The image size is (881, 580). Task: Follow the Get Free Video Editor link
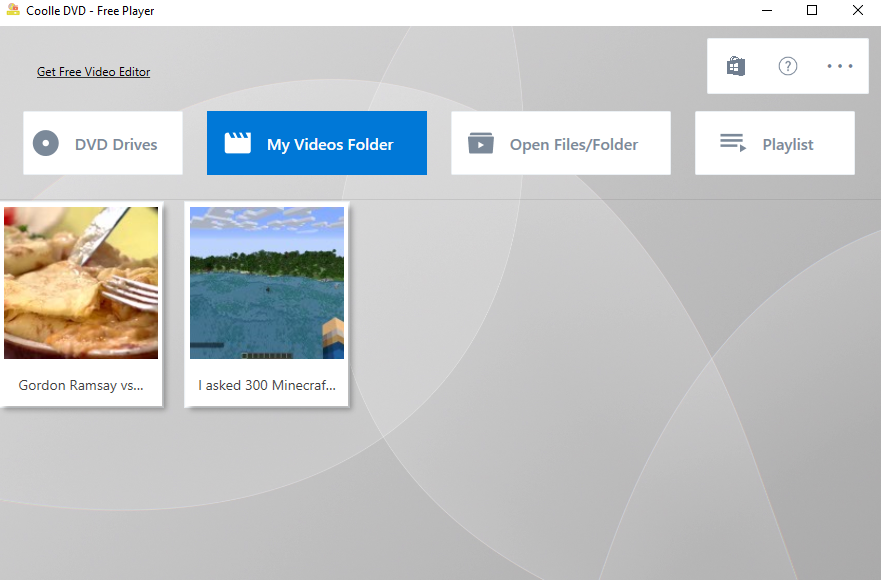[94, 72]
